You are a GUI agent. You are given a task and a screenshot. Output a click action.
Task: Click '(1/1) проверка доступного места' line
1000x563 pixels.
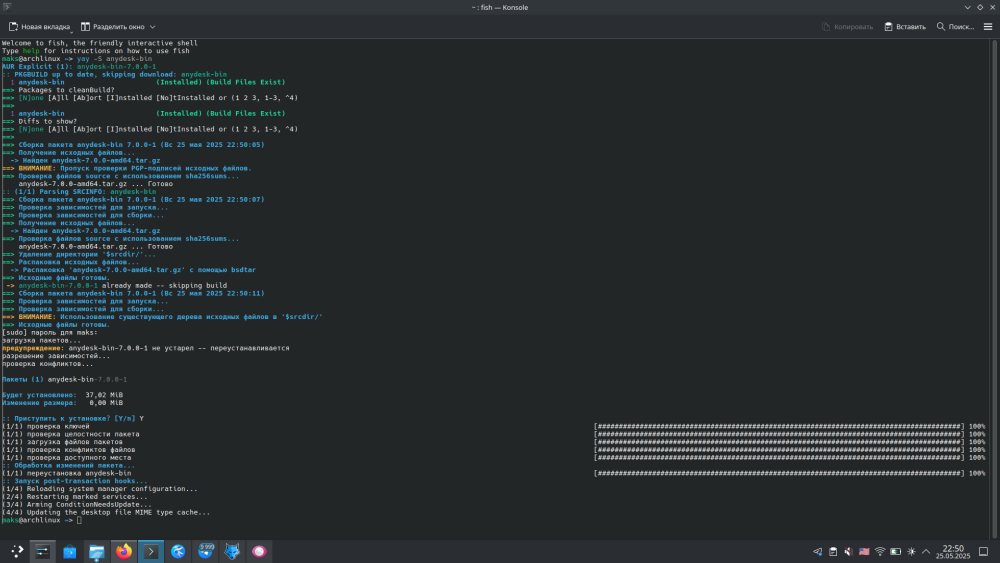pyautogui.click(x=66, y=457)
